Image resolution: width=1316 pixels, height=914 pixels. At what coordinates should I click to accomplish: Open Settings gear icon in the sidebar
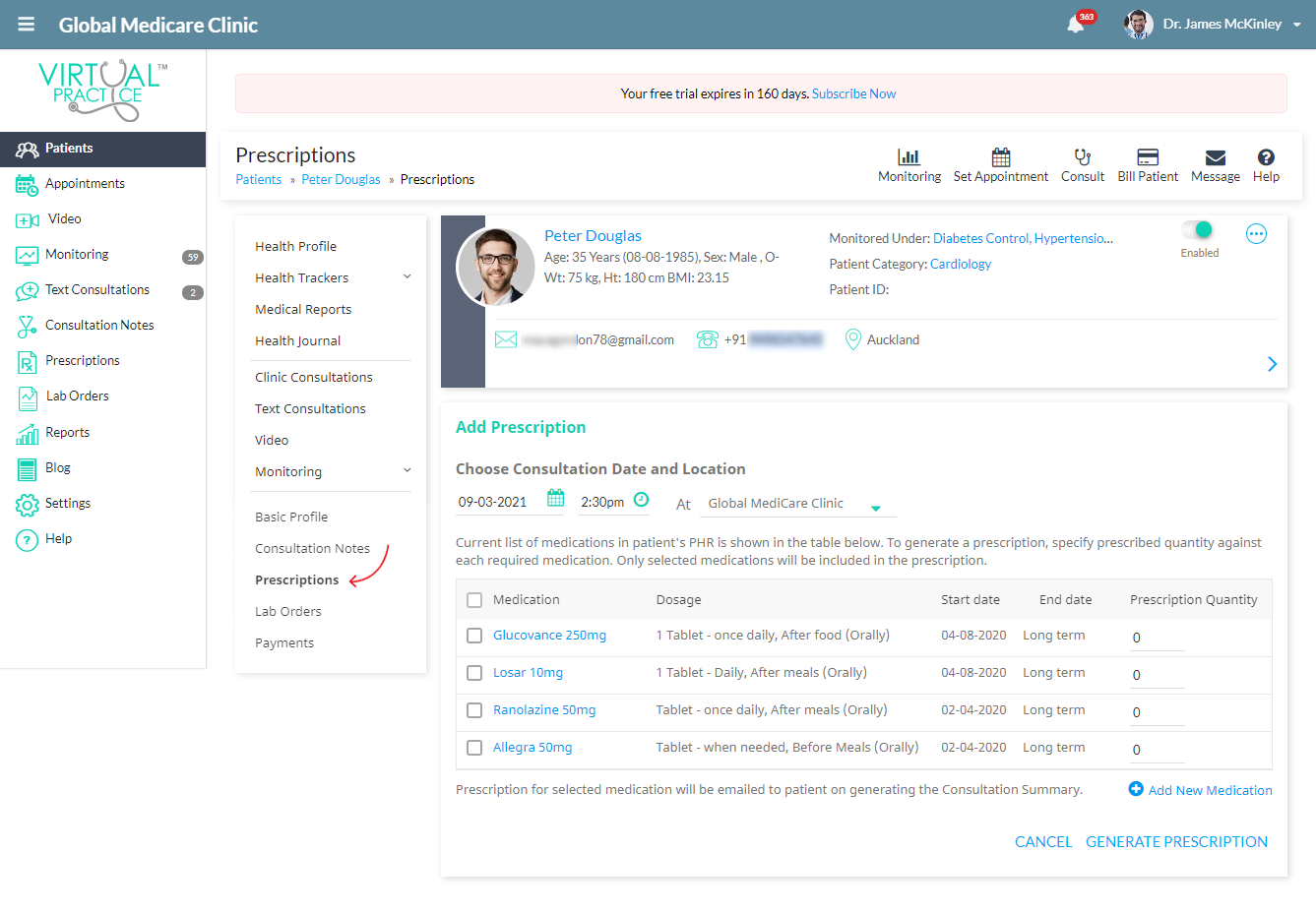pos(27,504)
